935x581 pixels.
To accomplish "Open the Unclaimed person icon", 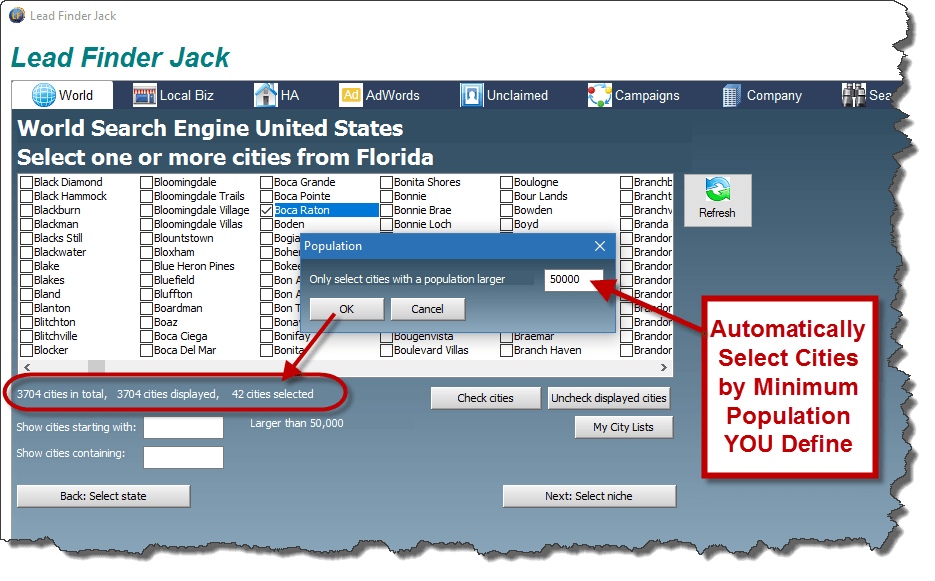I will [472, 95].
